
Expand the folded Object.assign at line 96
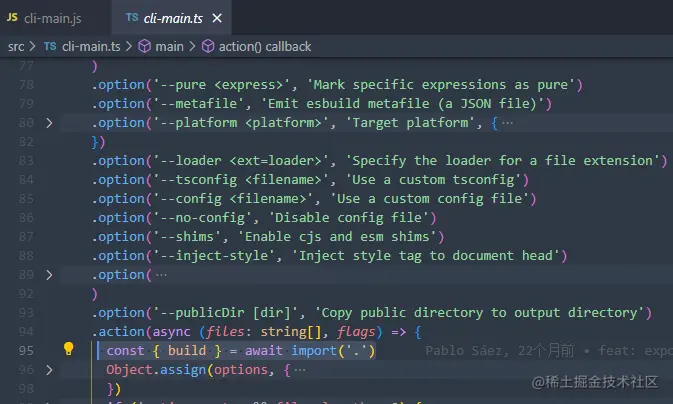(x=49, y=370)
